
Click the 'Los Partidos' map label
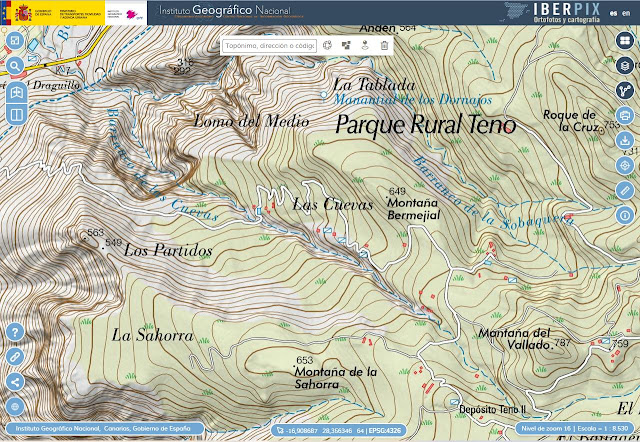tap(168, 250)
